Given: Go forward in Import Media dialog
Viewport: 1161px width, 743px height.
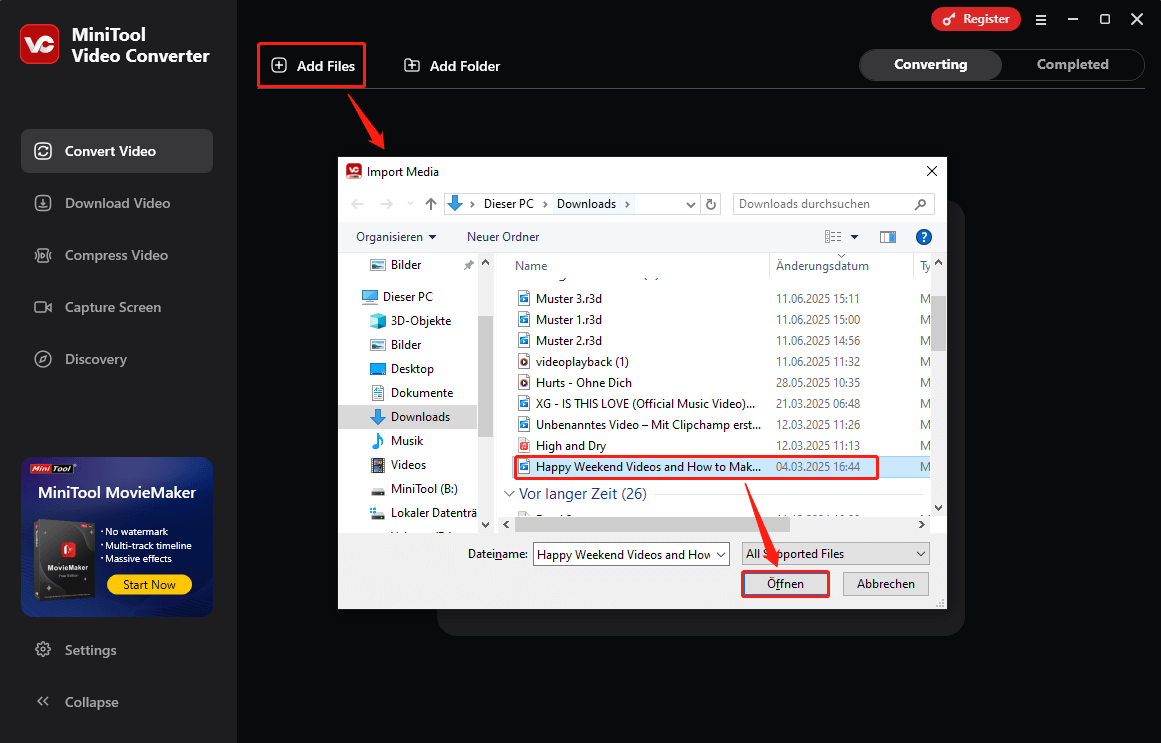Looking at the screenshot, I should (x=387, y=204).
